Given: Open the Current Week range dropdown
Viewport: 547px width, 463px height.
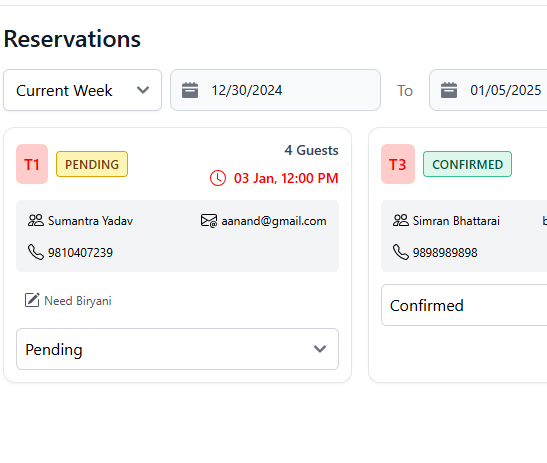Looking at the screenshot, I should [x=82, y=90].
